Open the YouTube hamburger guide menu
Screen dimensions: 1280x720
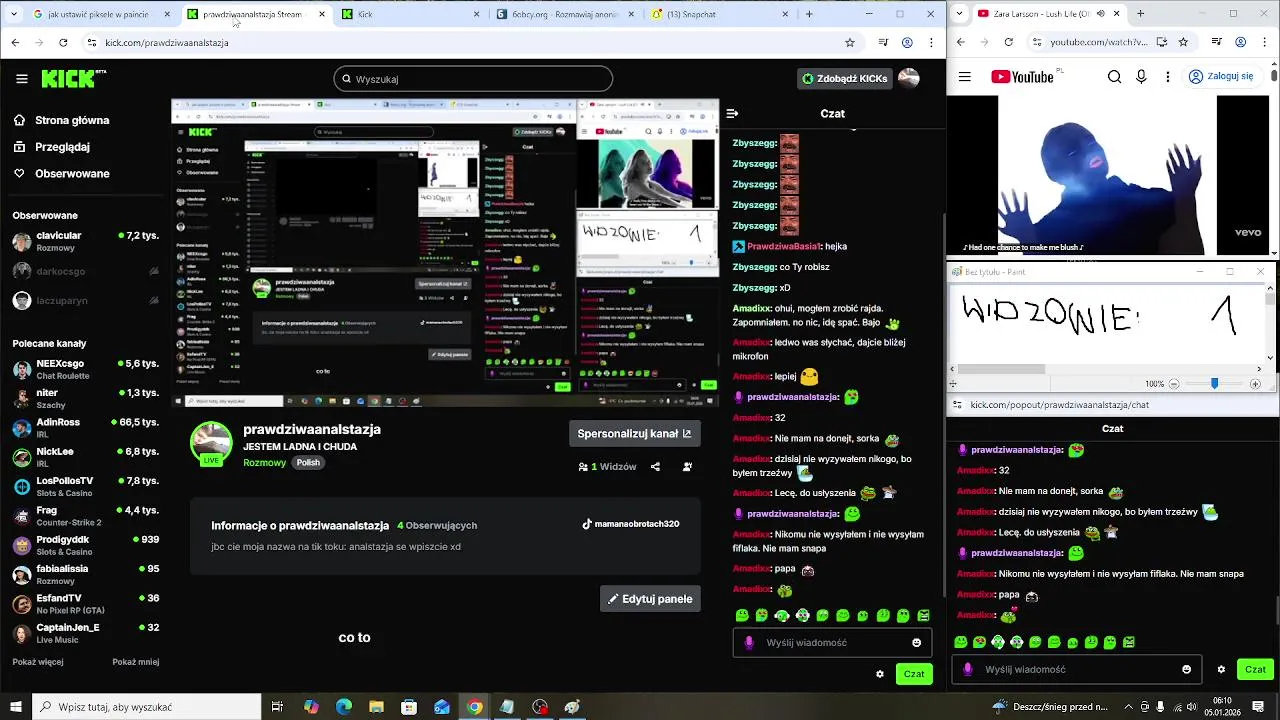point(965,77)
